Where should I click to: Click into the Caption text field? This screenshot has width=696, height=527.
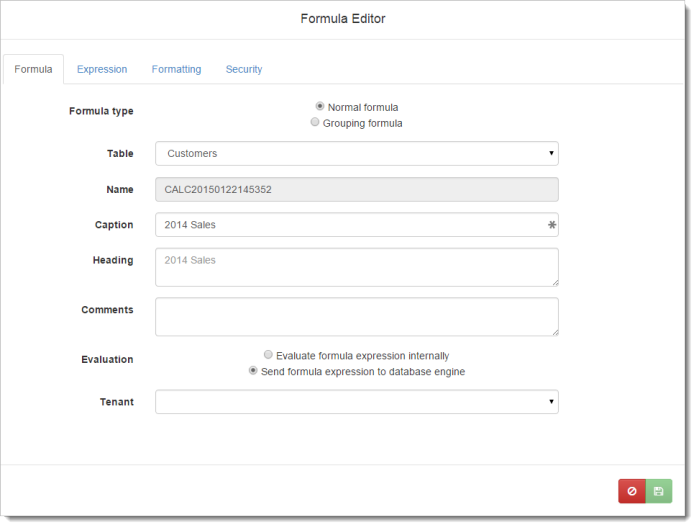click(350, 225)
